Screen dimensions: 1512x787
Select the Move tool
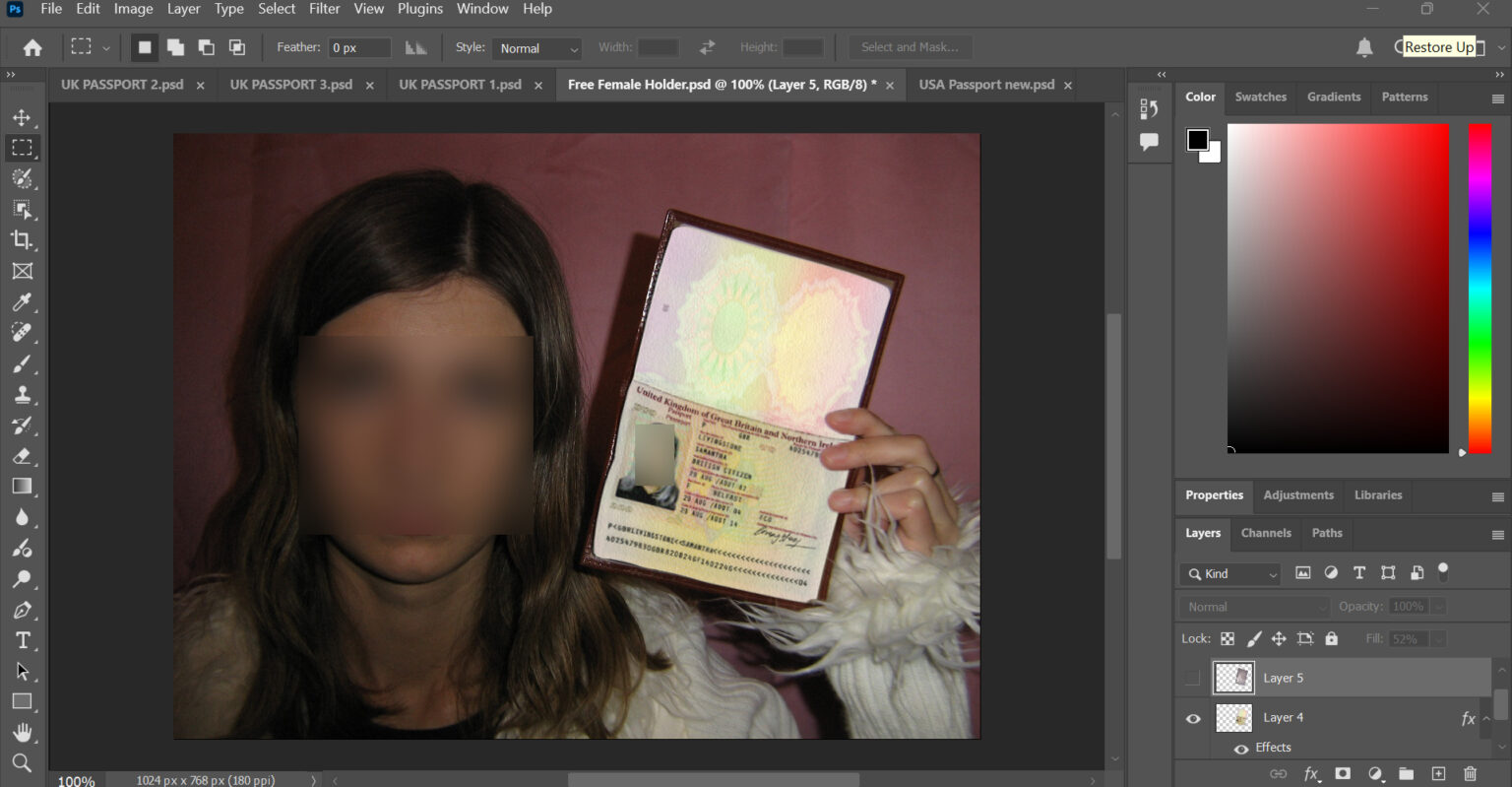click(22, 117)
